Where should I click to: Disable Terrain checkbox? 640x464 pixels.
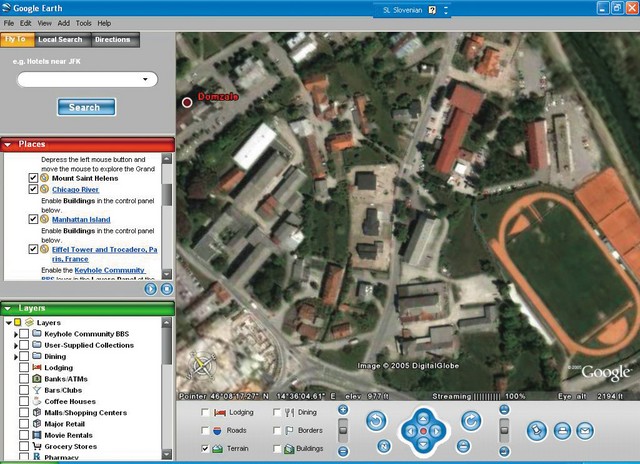point(205,448)
